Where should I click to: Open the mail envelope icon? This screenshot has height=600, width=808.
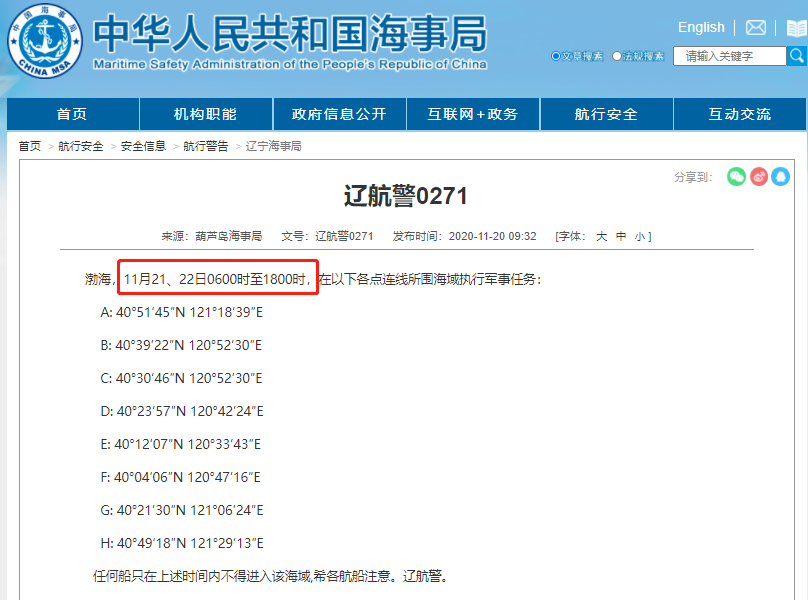[x=755, y=27]
